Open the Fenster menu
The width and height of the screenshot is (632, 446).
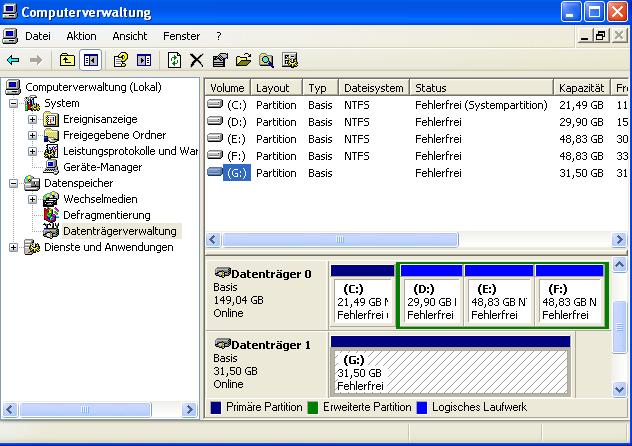[x=181, y=36]
